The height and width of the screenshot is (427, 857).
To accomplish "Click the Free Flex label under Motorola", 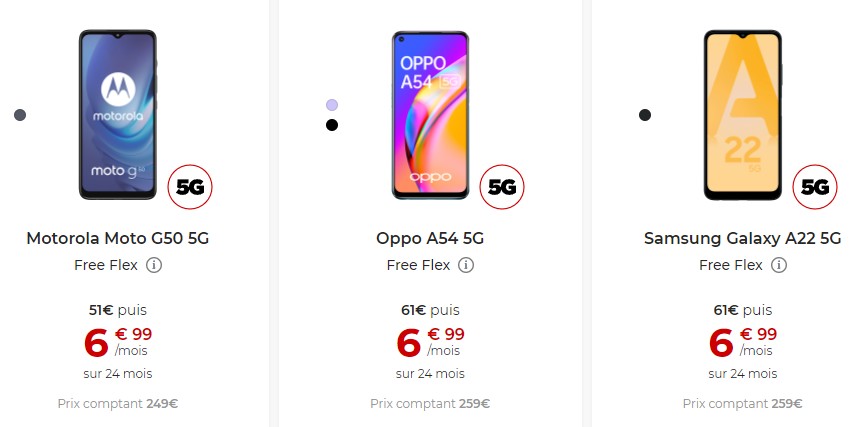I will pyautogui.click(x=105, y=265).
